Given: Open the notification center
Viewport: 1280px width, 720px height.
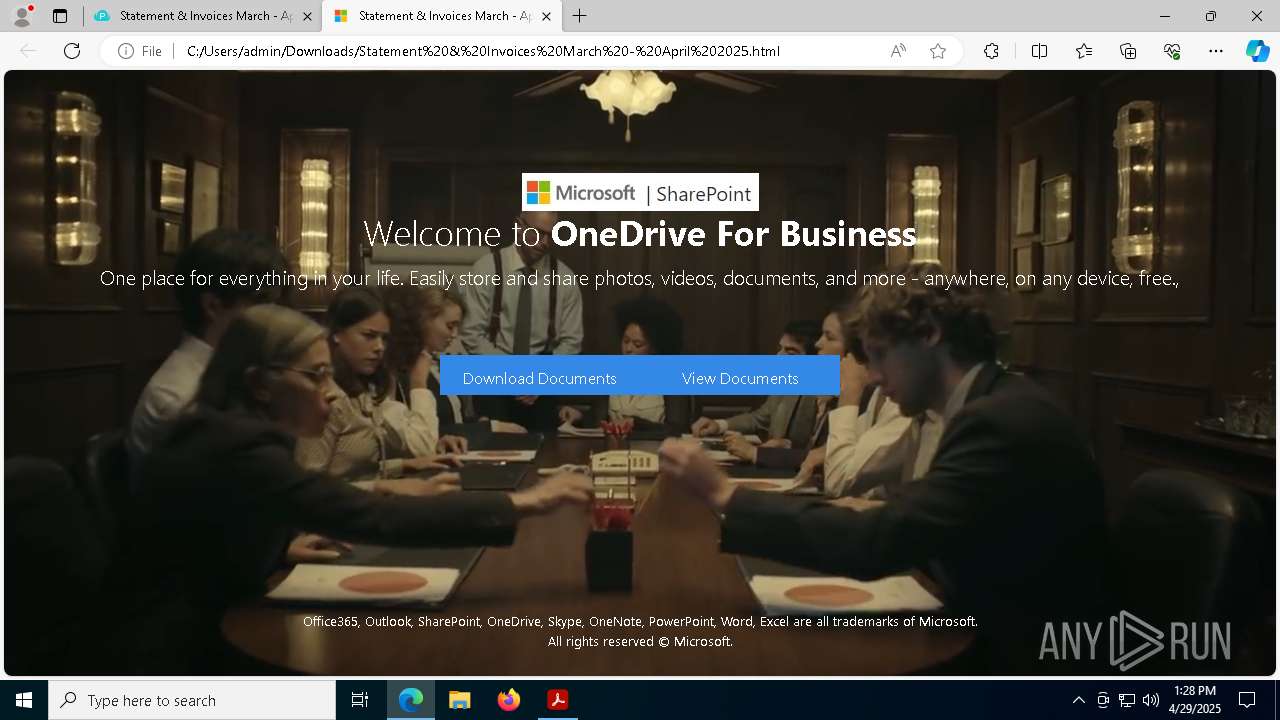Looking at the screenshot, I should pos(1247,700).
